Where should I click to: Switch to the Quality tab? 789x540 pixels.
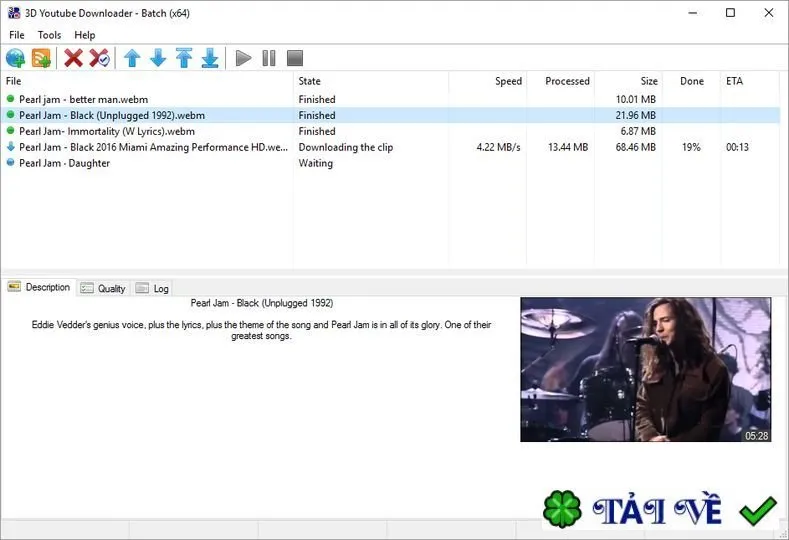click(x=104, y=288)
